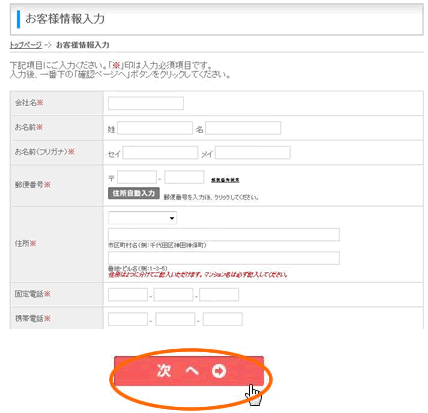The height and width of the screenshot is (413, 428).
Task: Click the お名前(フリガナ) row label
Action: coord(44,152)
